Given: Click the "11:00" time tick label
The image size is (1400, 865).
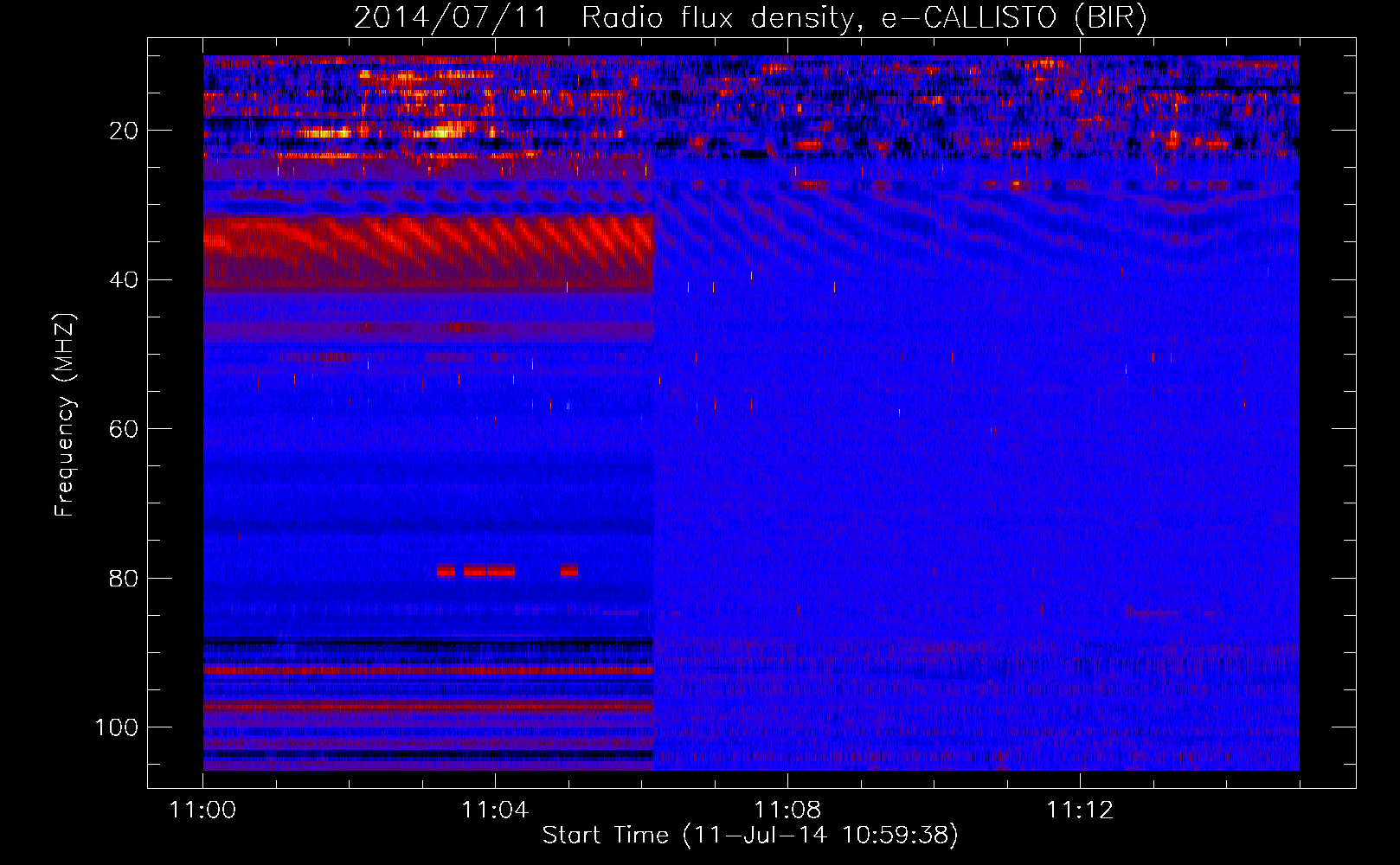Looking at the screenshot, I should coord(203,810).
